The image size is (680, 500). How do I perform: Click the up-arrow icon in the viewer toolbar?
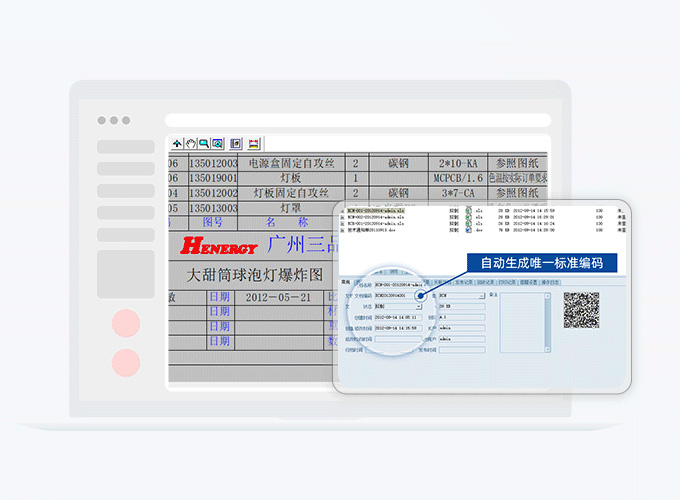[178, 144]
